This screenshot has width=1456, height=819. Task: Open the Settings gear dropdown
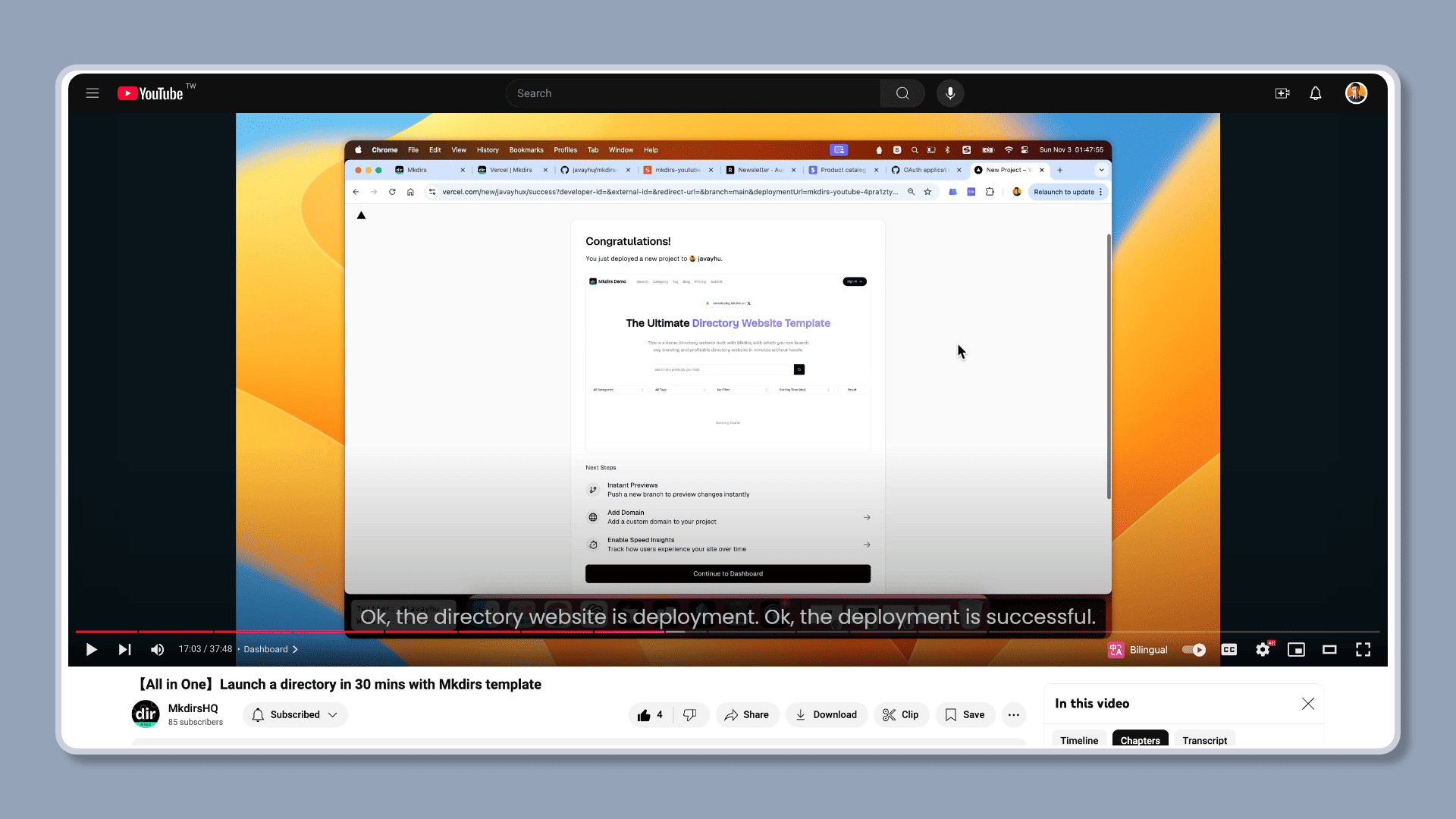point(1264,649)
